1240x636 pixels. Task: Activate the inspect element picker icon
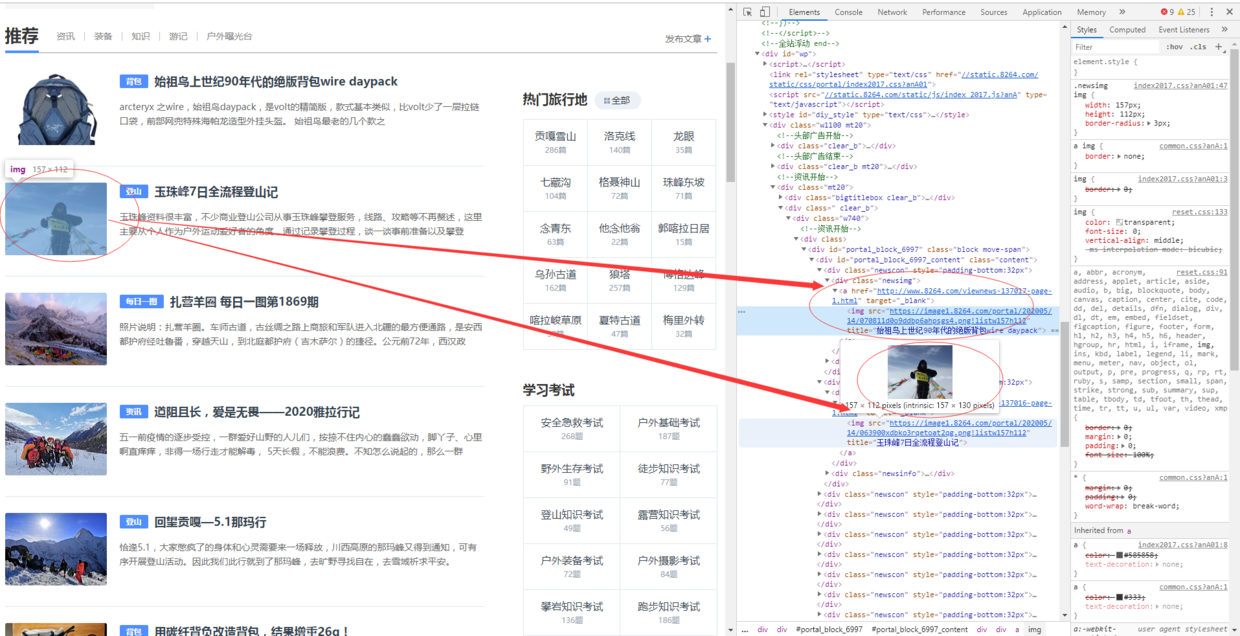748,12
